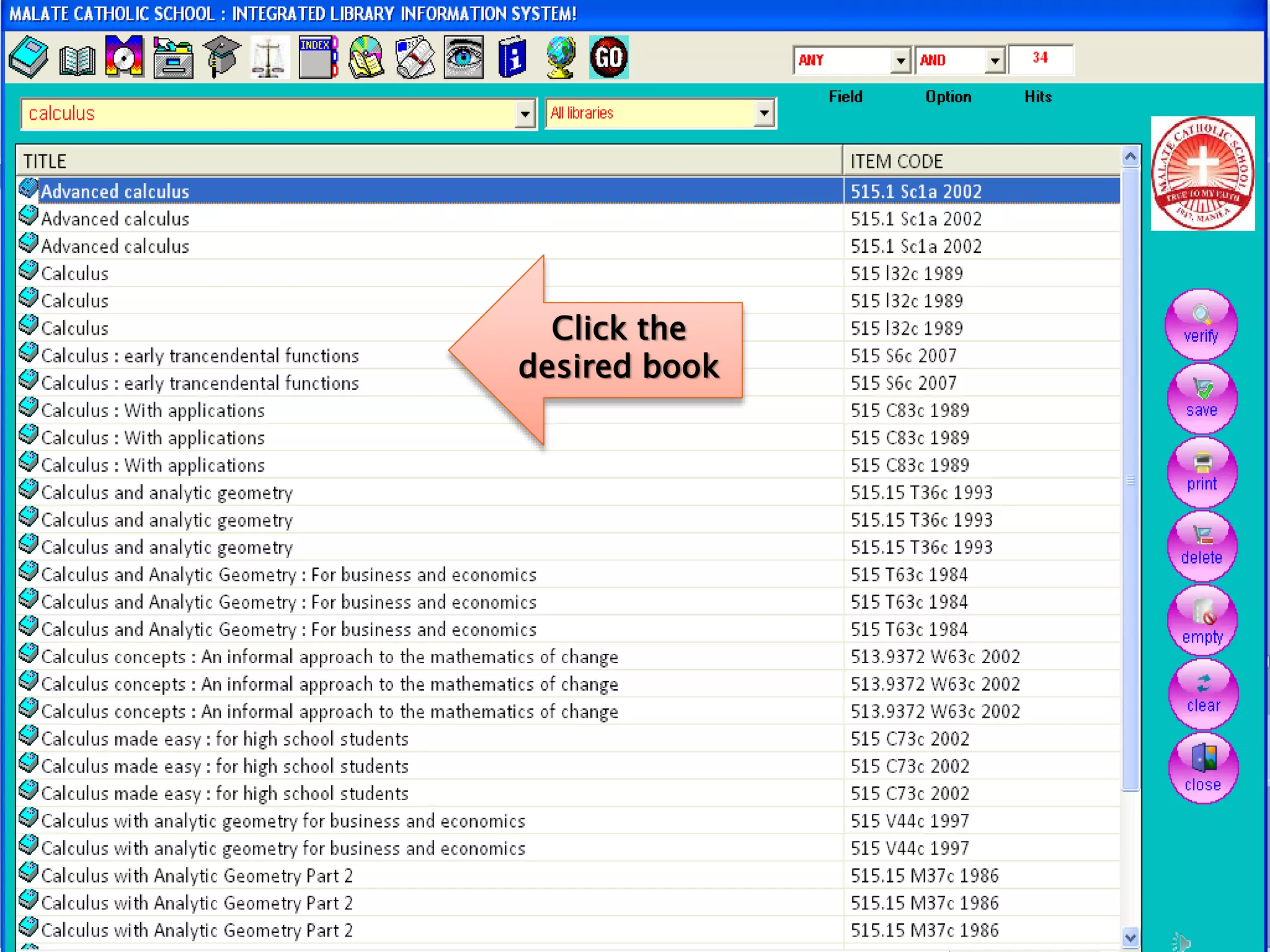Select item code 515 S6c 2007 first row
Image resolution: width=1270 pixels, height=952 pixels.
click(904, 356)
